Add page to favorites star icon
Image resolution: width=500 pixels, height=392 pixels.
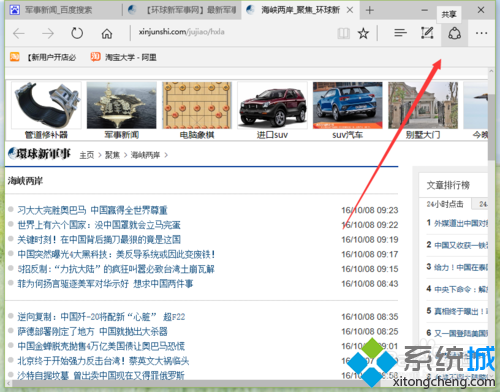tap(363, 33)
